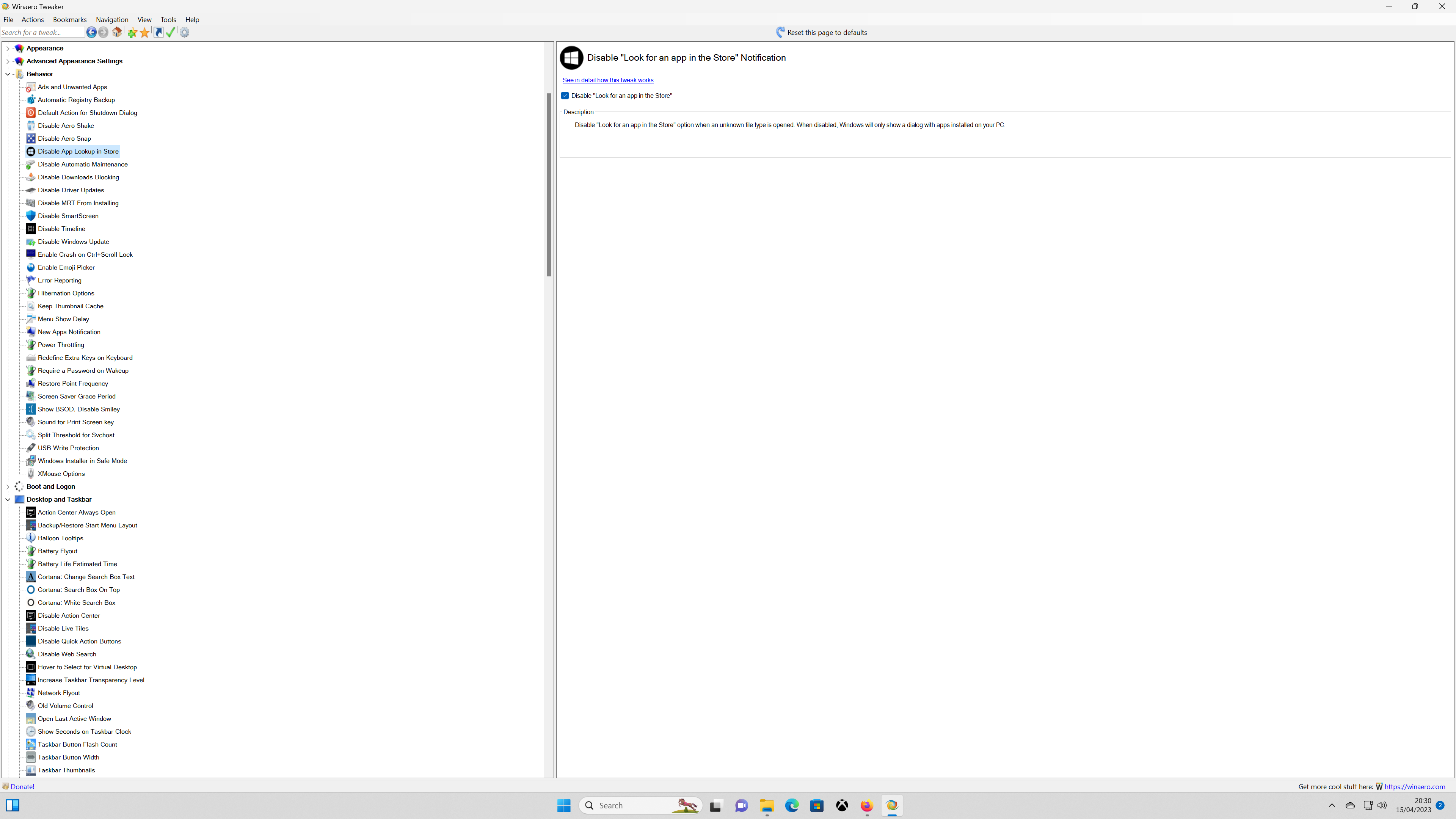
Task: Open the Bookmarks menu
Action: point(69,19)
